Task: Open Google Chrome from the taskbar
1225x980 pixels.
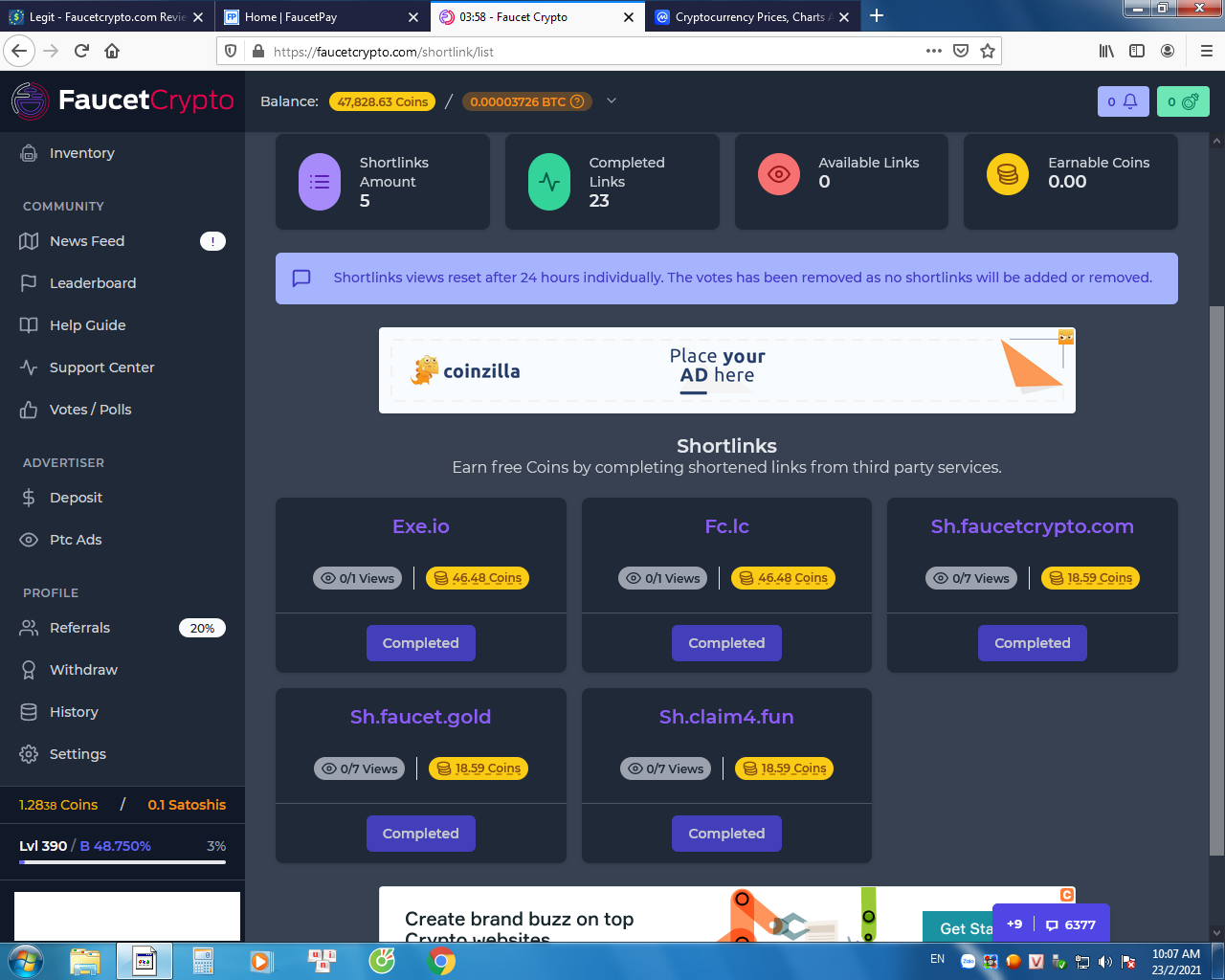Action: click(441, 961)
